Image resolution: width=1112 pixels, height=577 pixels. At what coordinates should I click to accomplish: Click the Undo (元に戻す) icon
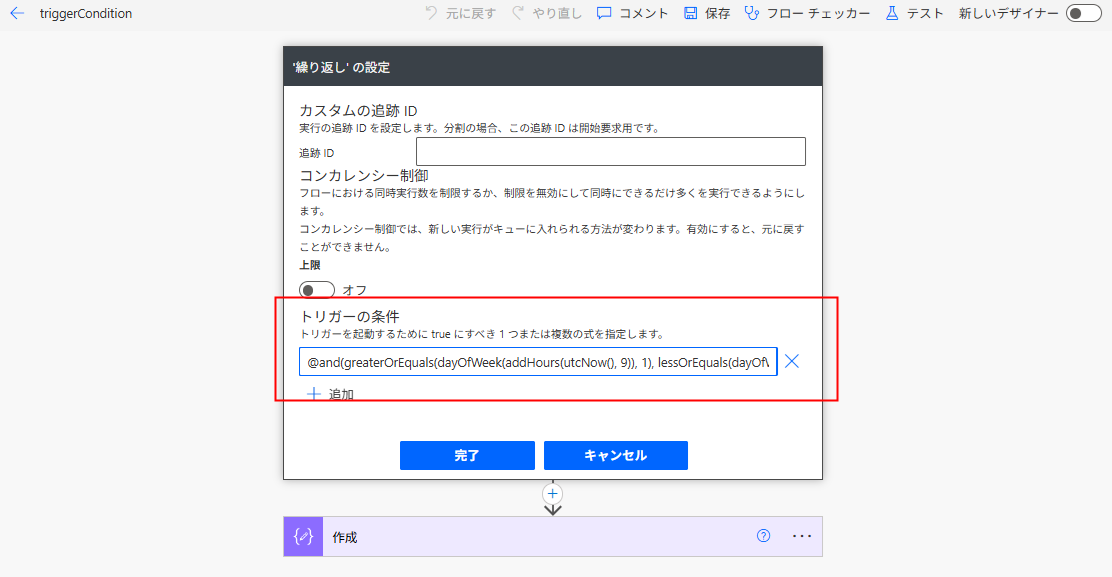pos(431,14)
